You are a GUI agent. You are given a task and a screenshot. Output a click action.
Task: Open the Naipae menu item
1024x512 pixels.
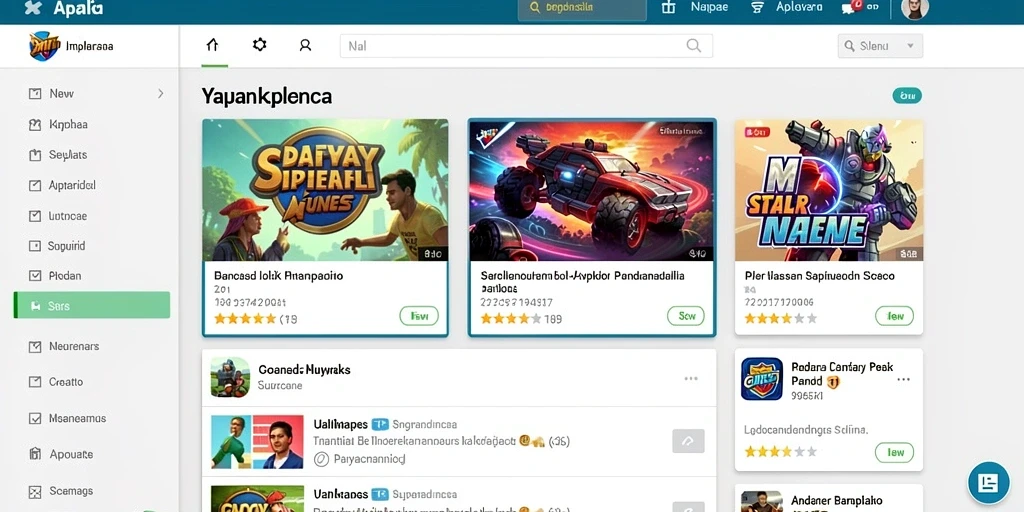point(709,8)
